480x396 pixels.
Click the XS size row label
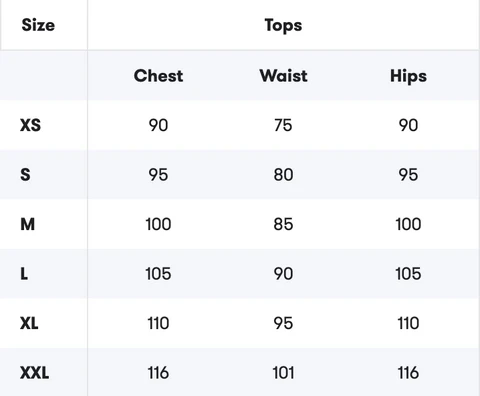point(30,125)
